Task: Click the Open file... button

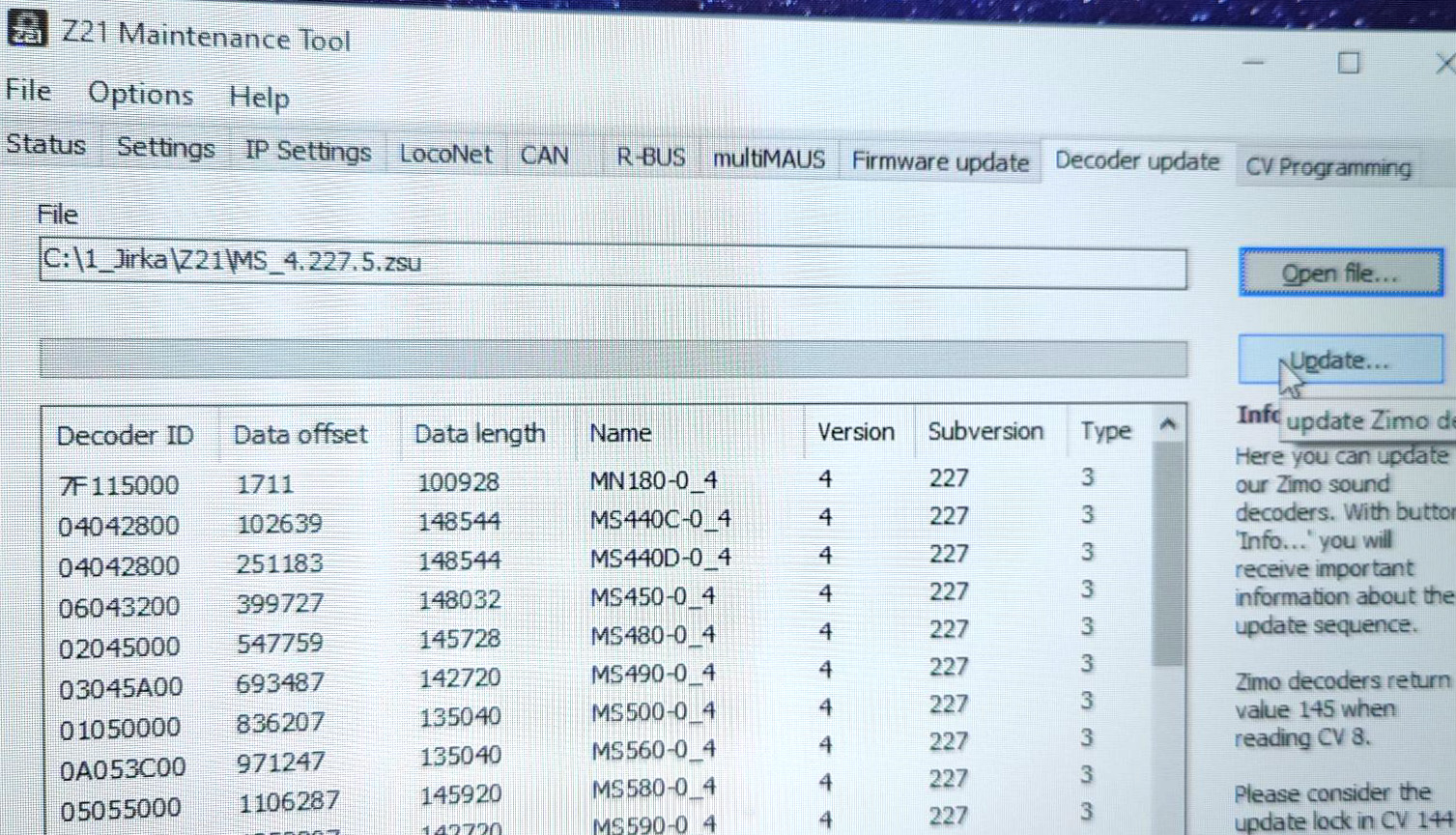Action: [x=1341, y=274]
